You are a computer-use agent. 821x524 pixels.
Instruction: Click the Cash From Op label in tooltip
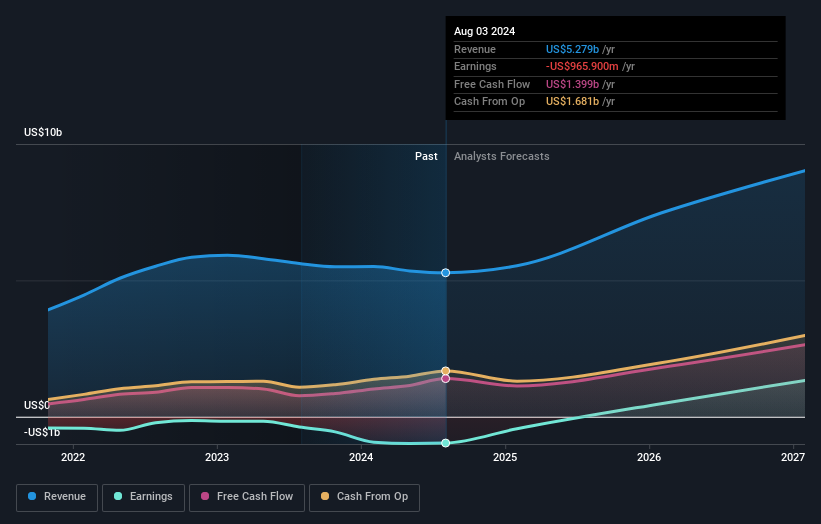pyautogui.click(x=489, y=102)
